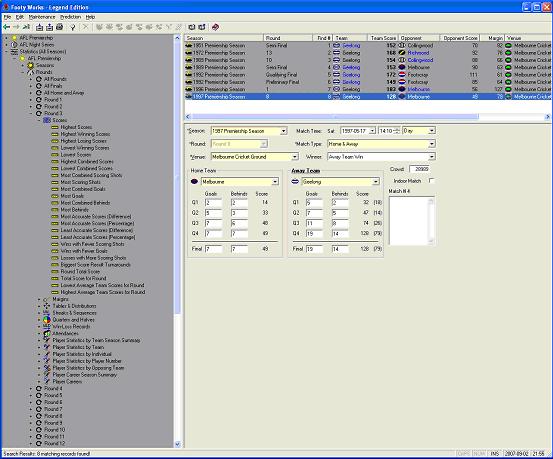553x459 pixels.
Task: Open the Winner dropdown
Action: [x=432, y=157]
